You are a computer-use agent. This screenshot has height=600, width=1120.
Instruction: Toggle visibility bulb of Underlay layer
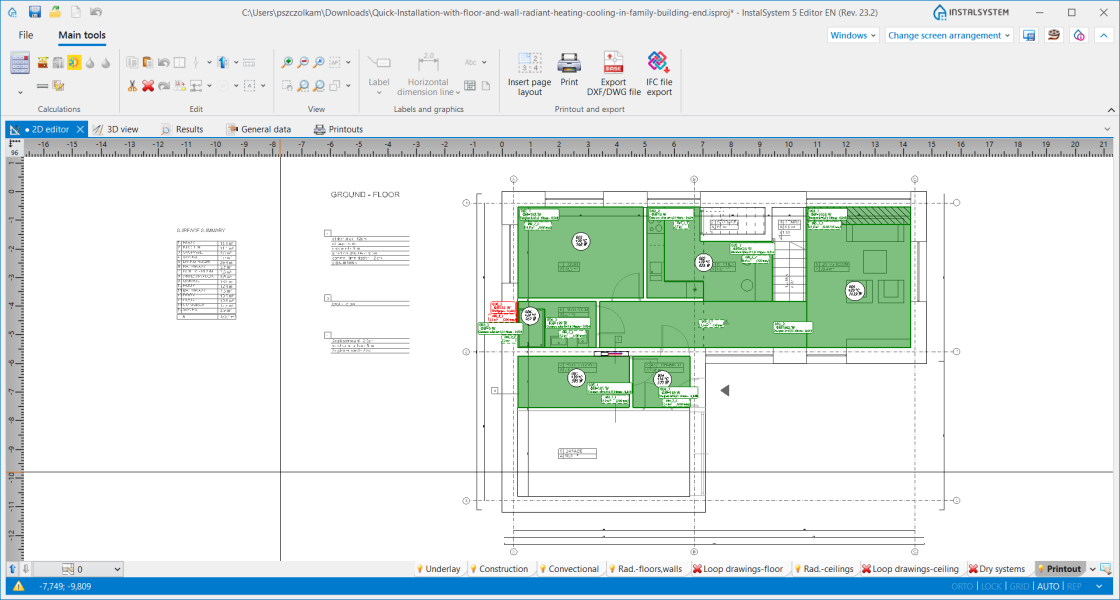tap(420, 569)
